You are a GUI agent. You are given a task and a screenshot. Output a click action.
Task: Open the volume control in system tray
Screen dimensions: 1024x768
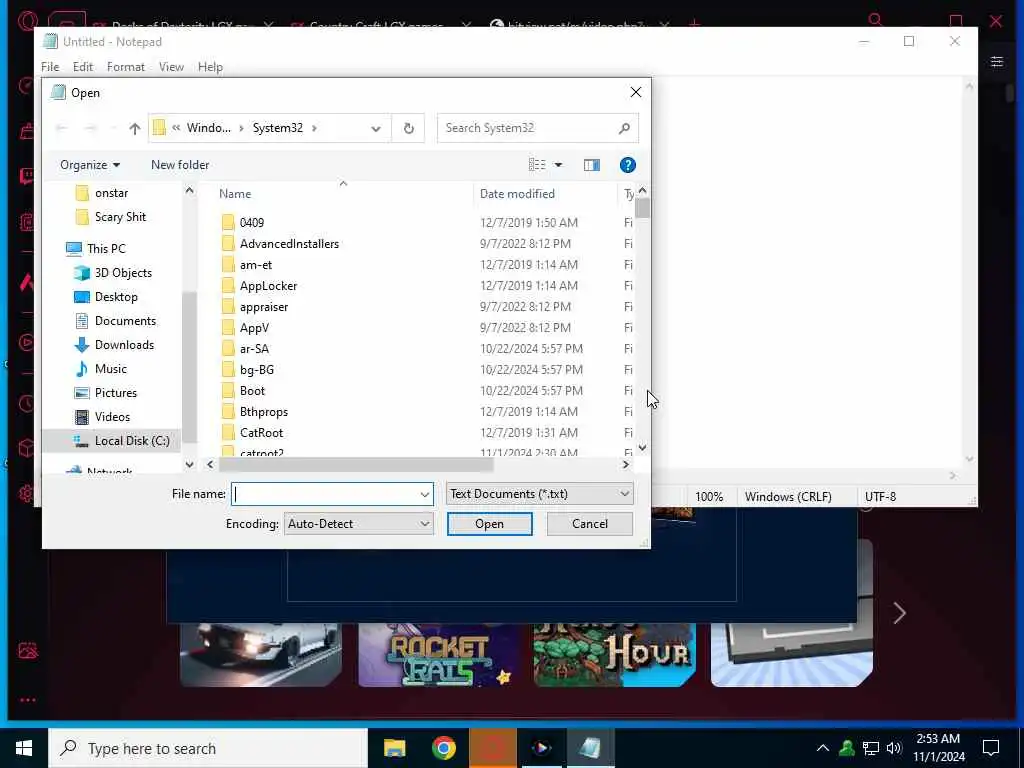(894, 748)
